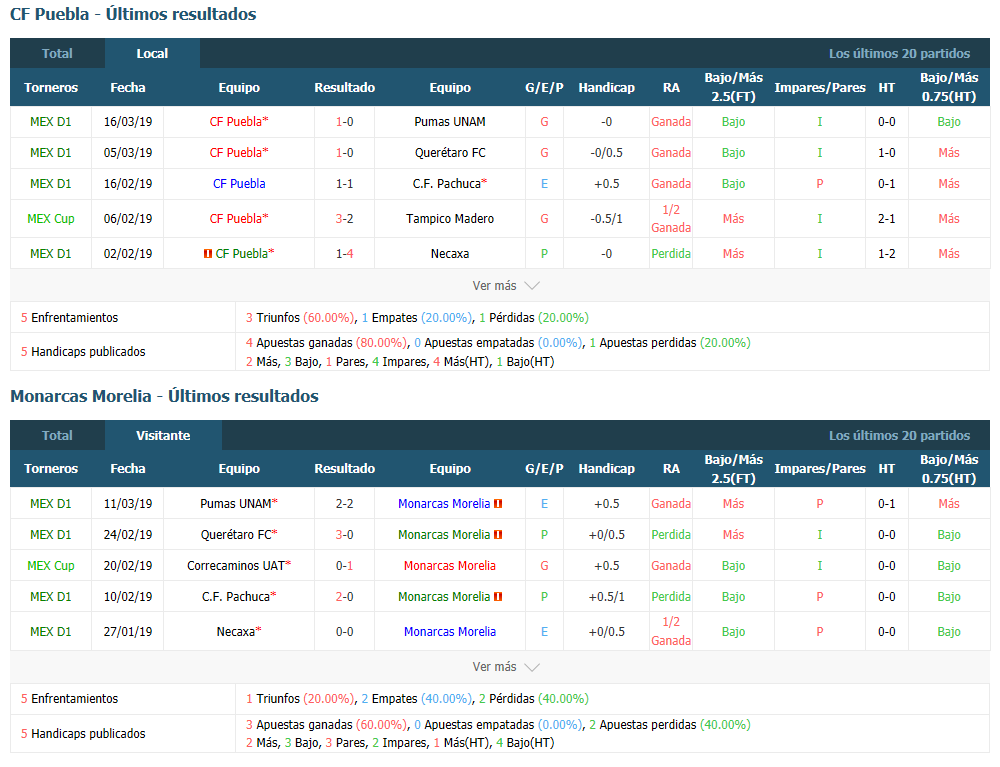
Task: Click 3 Triunfos (60.00%) summary text
Action: click(x=300, y=318)
